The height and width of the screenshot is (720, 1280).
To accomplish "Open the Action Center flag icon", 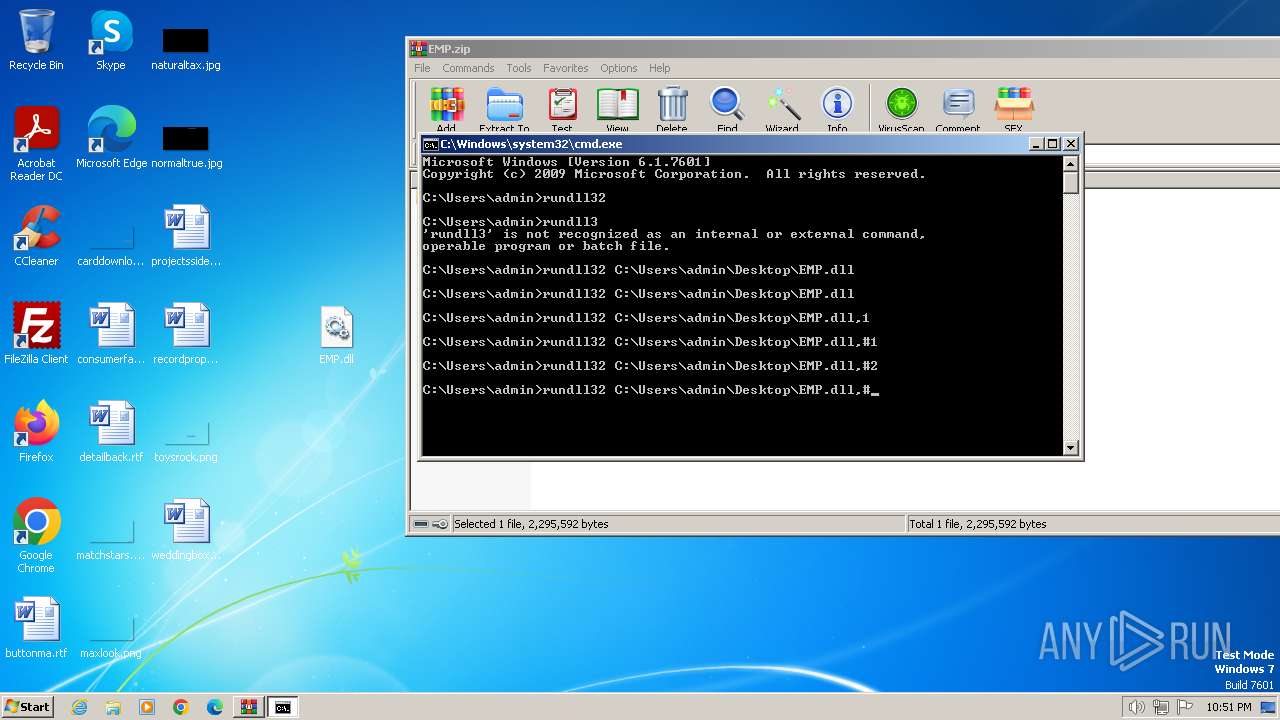I will (x=1185, y=707).
